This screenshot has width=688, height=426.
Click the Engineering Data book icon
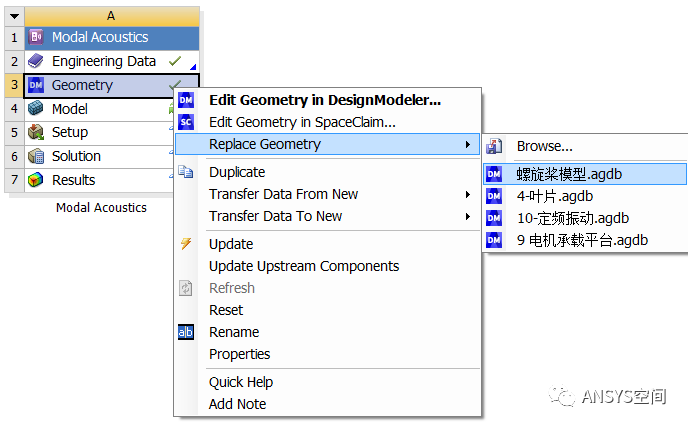click(x=37, y=61)
